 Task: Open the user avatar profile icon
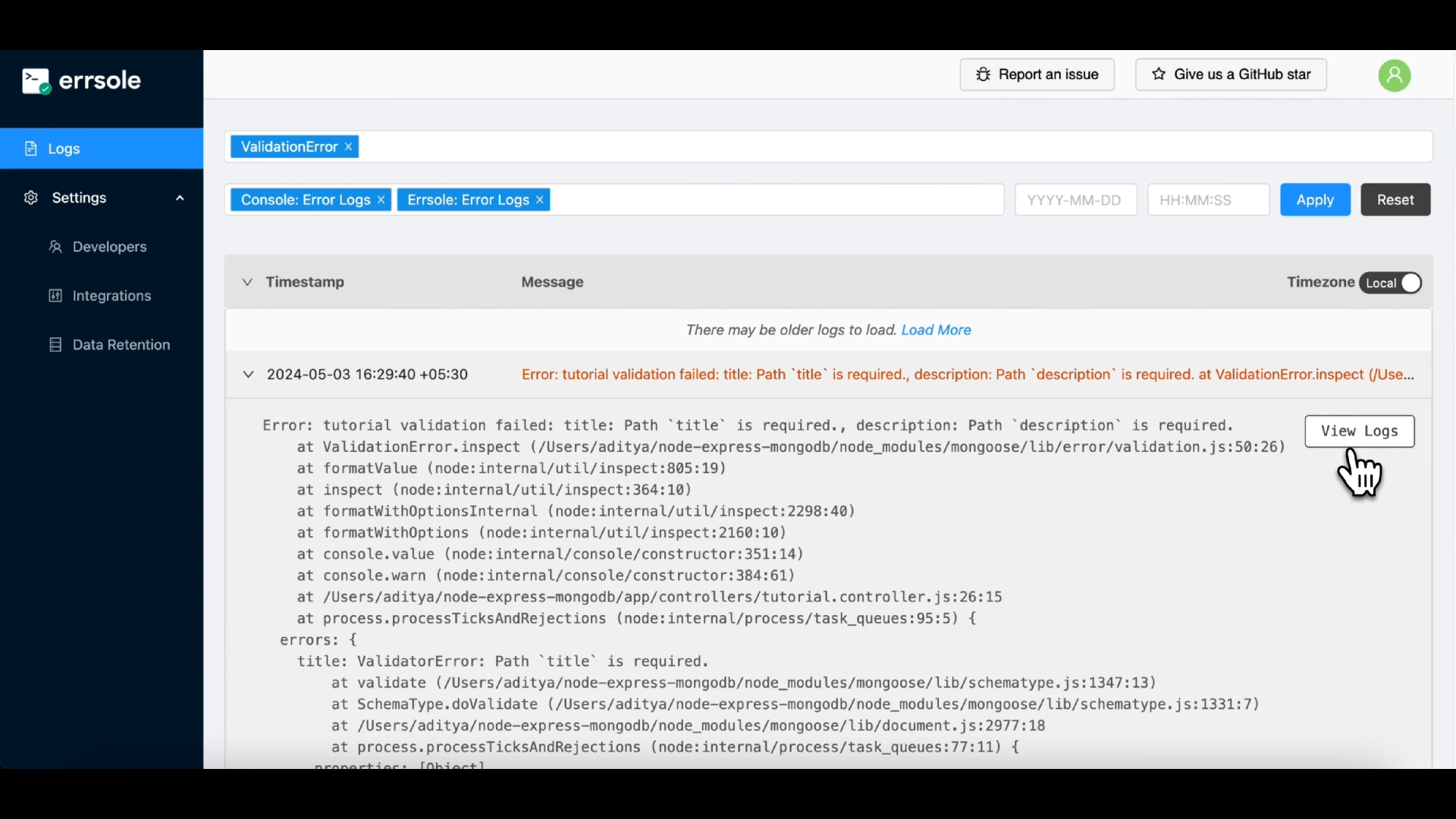pos(1395,75)
